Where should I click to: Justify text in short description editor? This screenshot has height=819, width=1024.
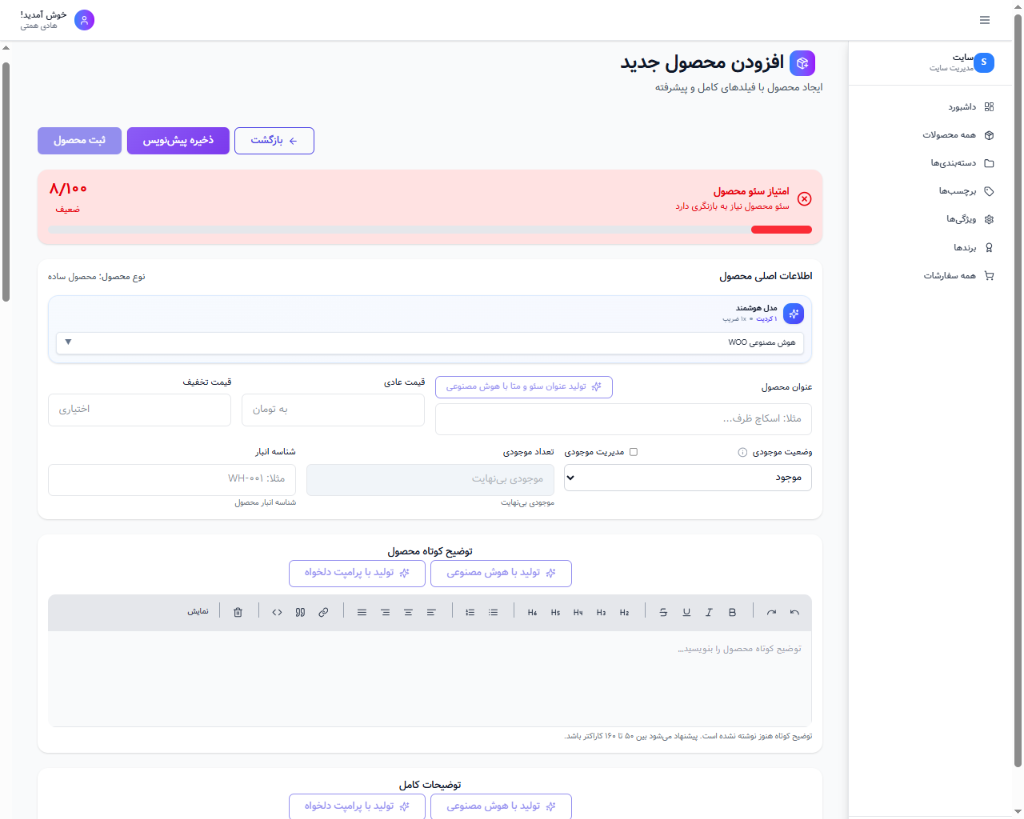(362, 612)
